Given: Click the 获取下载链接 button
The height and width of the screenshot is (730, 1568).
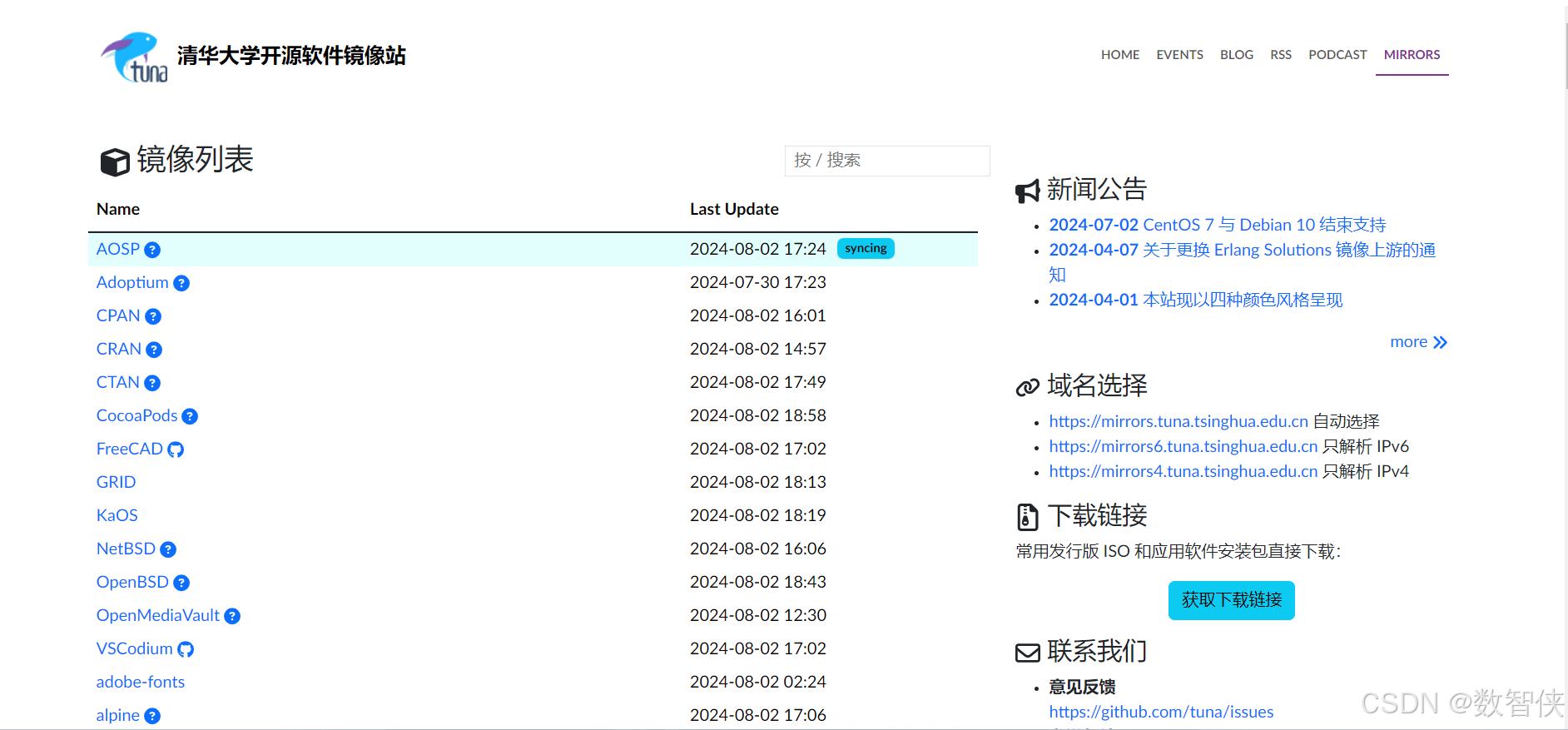Looking at the screenshot, I should coord(1232,600).
